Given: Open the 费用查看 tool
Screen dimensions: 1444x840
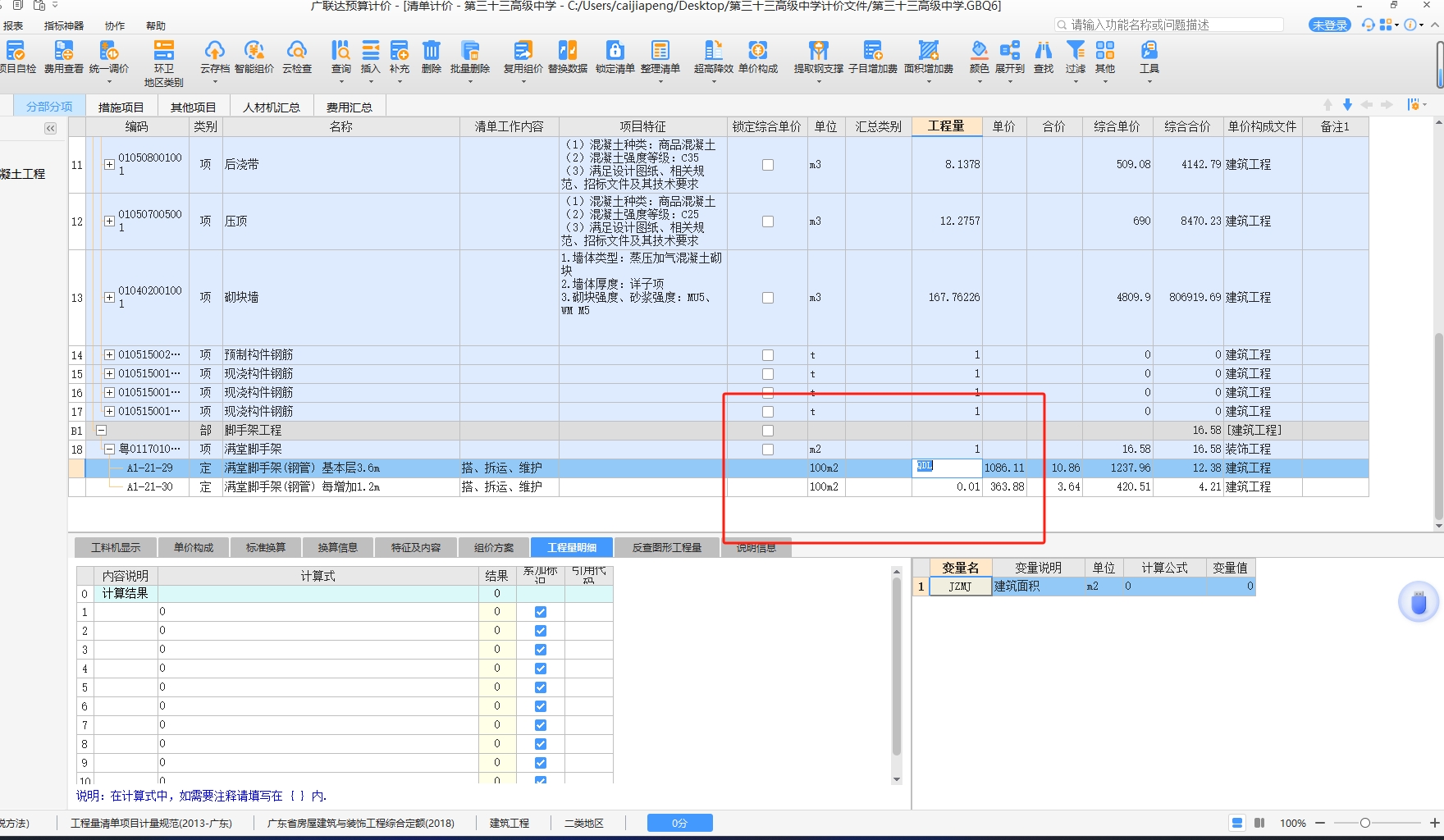Looking at the screenshot, I should tap(63, 57).
